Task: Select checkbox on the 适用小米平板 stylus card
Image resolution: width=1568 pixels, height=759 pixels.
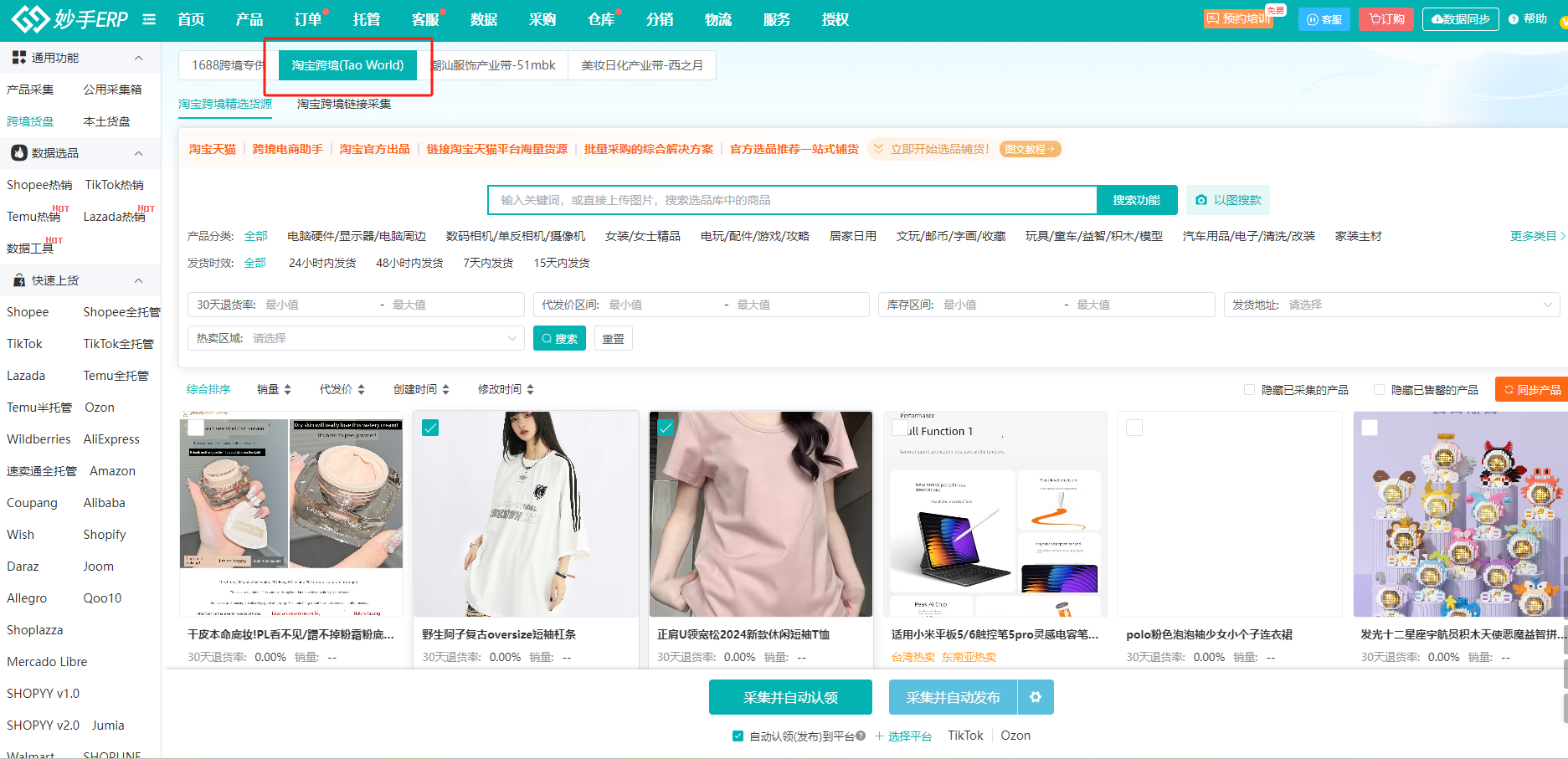Action: click(900, 428)
